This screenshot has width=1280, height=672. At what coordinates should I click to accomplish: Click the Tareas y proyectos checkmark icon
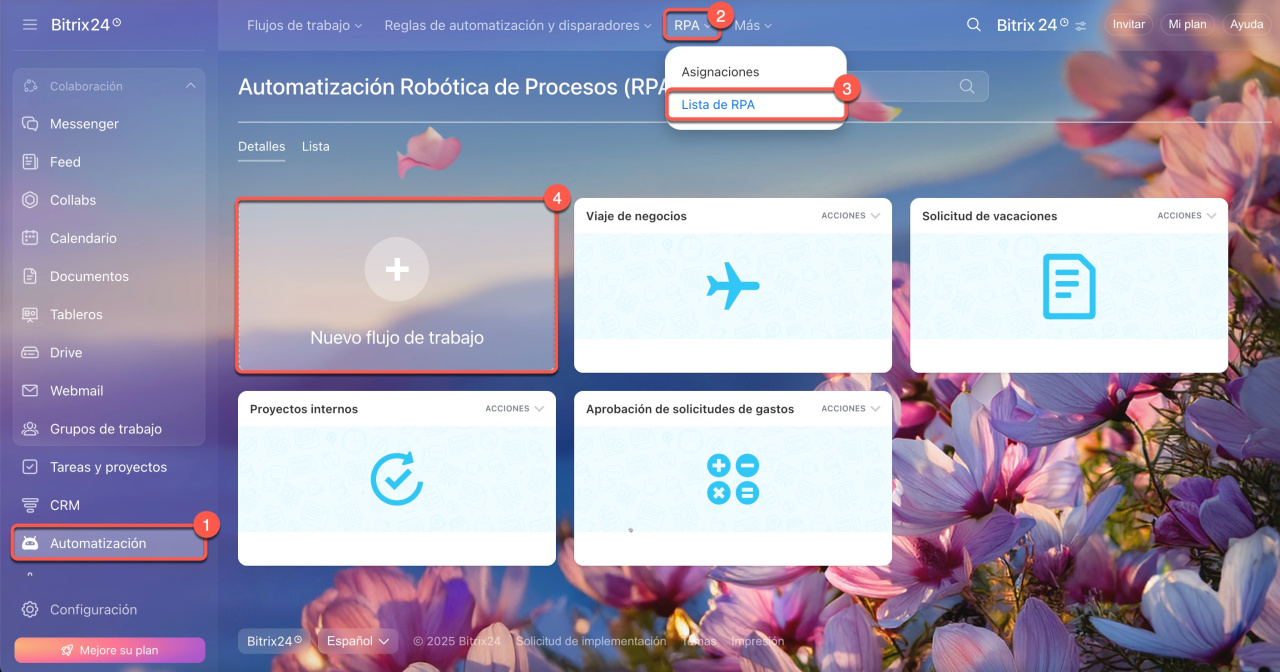pyautogui.click(x=30, y=467)
